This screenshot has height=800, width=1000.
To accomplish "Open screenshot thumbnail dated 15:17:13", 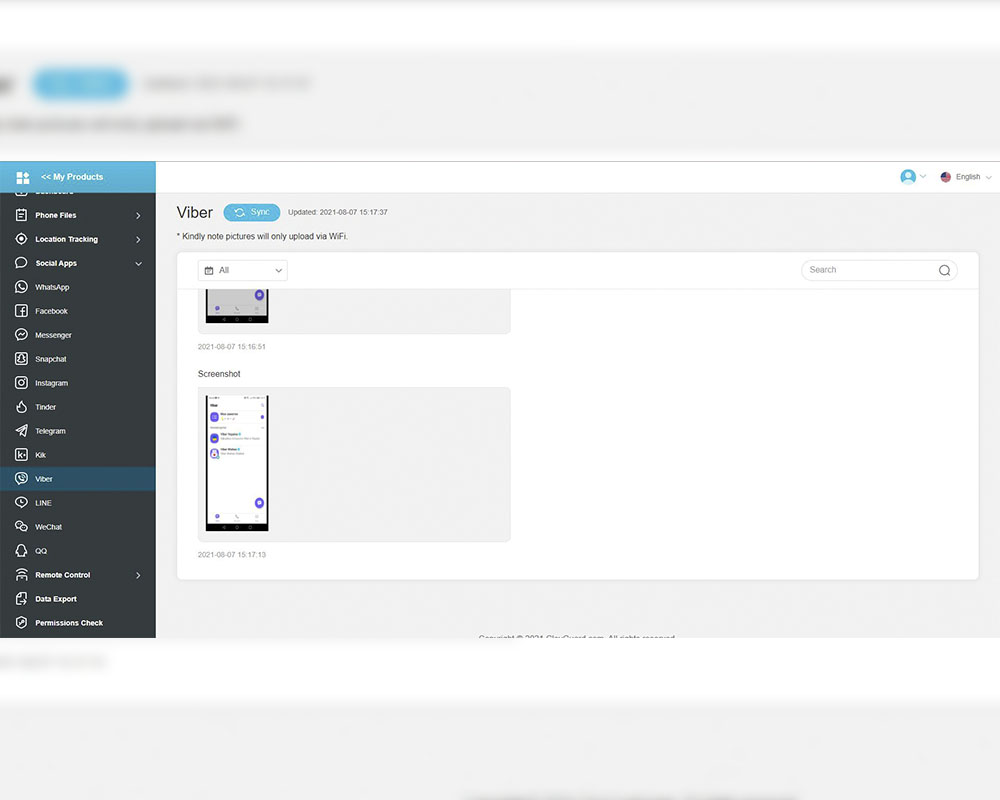I will pyautogui.click(x=237, y=463).
